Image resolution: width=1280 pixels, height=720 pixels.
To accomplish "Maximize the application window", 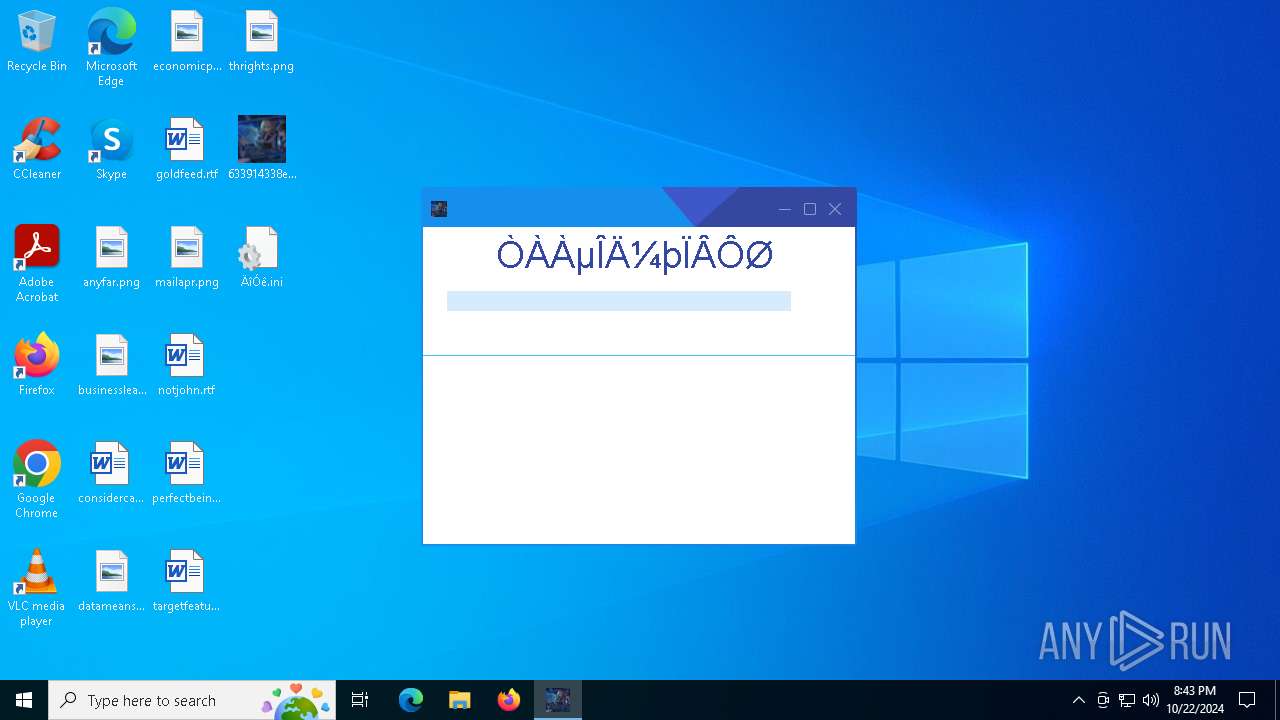I will [810, 209].
